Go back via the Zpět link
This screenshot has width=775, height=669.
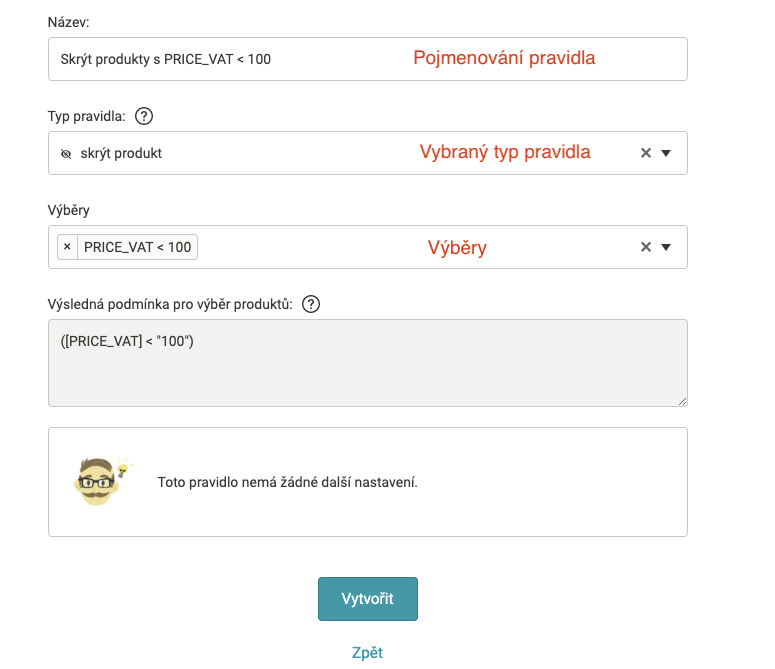point(367,653)
